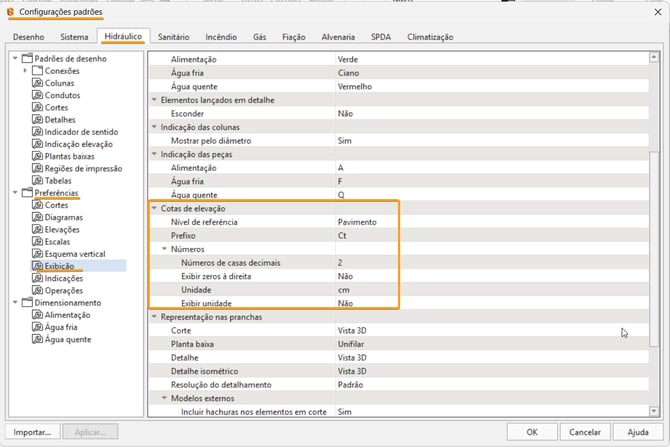Image resolution: width=670 pixels, height=447 pixels.
Task: Select the Plantas baixas icon
Action: (x=38, y=156)
